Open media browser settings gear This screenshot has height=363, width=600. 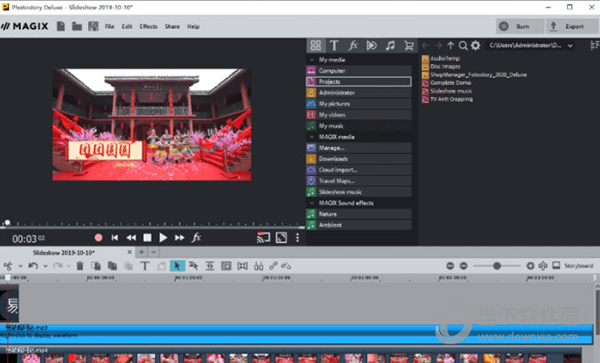pyautogui.click(x=476, y=46)
